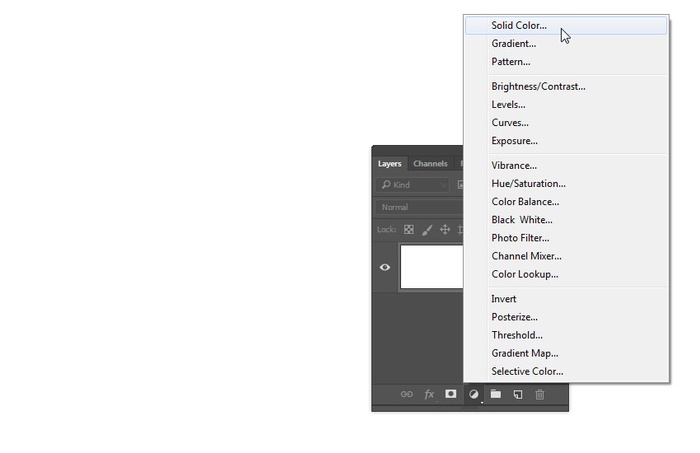This screenshot has height=453, width=700.
Task: Create a new group folder
Action: click(495, 395)
